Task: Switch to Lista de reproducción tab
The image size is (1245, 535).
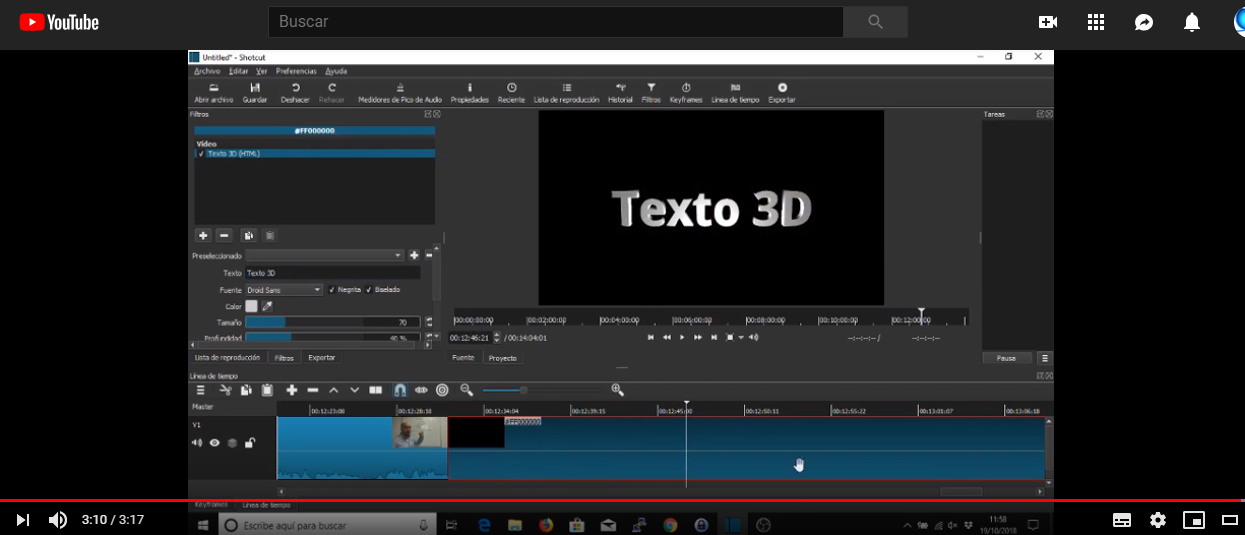Action: point(227,357)
